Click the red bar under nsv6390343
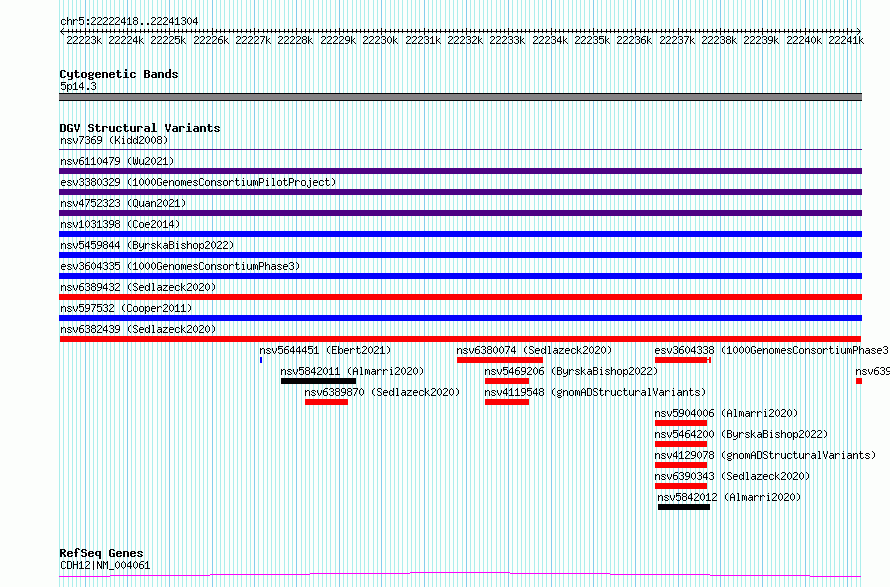 pyautogui.click(x=681, y=486)
